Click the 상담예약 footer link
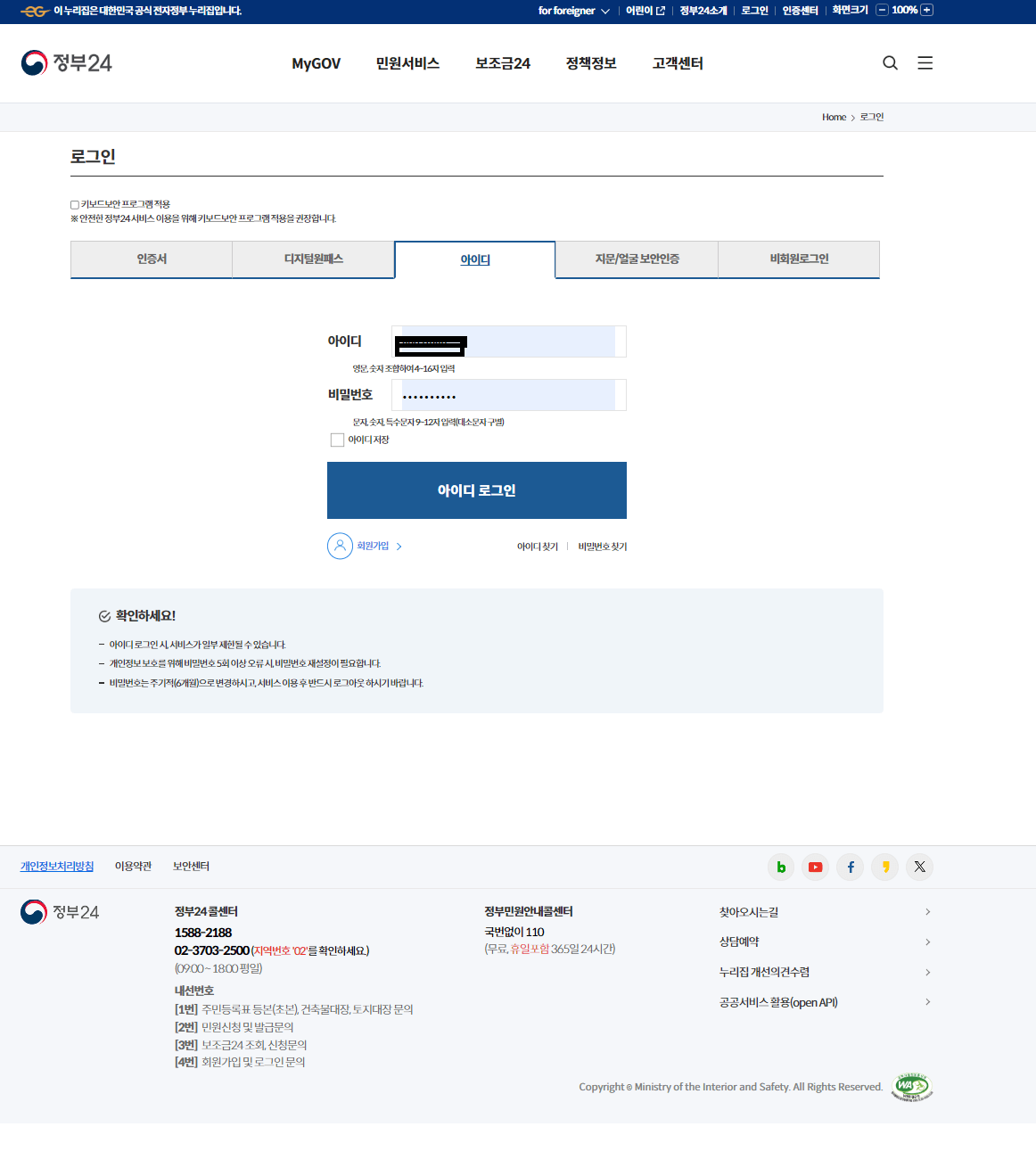The width and height of the screenshot is (1036, 1176). 739,942
